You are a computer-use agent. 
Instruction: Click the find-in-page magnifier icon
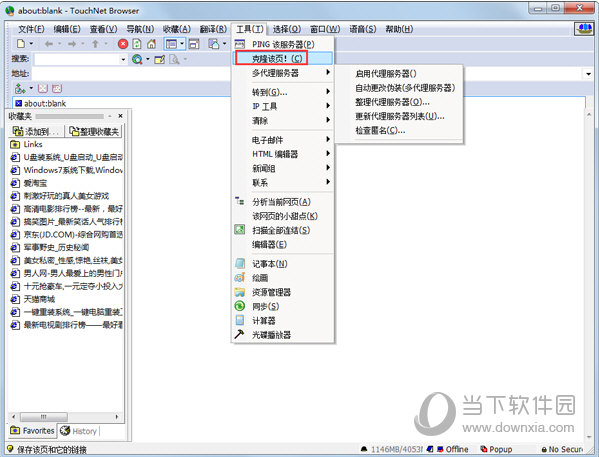(174, 59)
